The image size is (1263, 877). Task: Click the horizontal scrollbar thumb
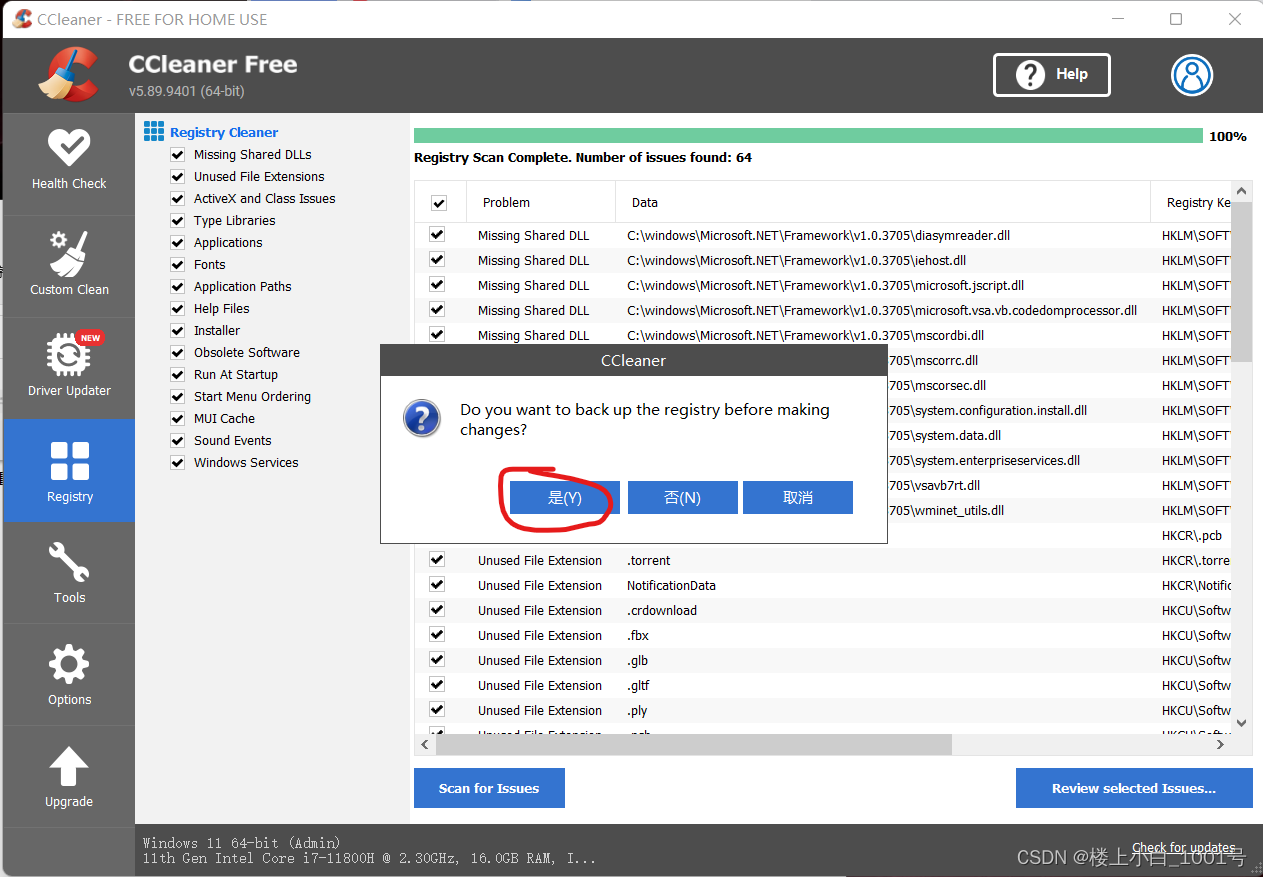[x=694, y=745]
